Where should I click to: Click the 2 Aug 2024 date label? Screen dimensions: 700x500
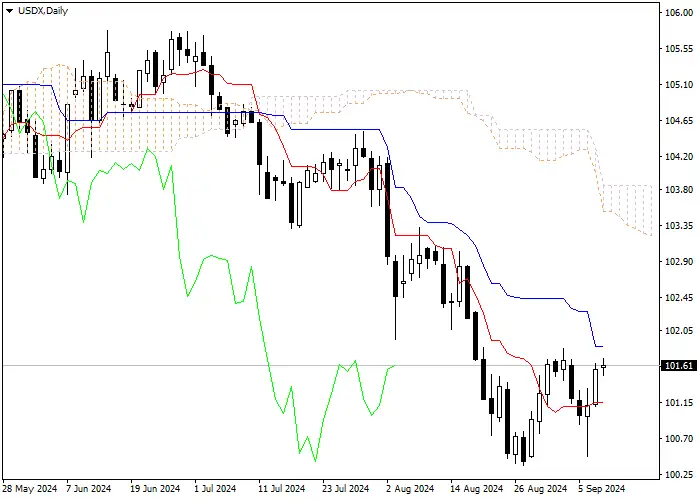point(410,489)
